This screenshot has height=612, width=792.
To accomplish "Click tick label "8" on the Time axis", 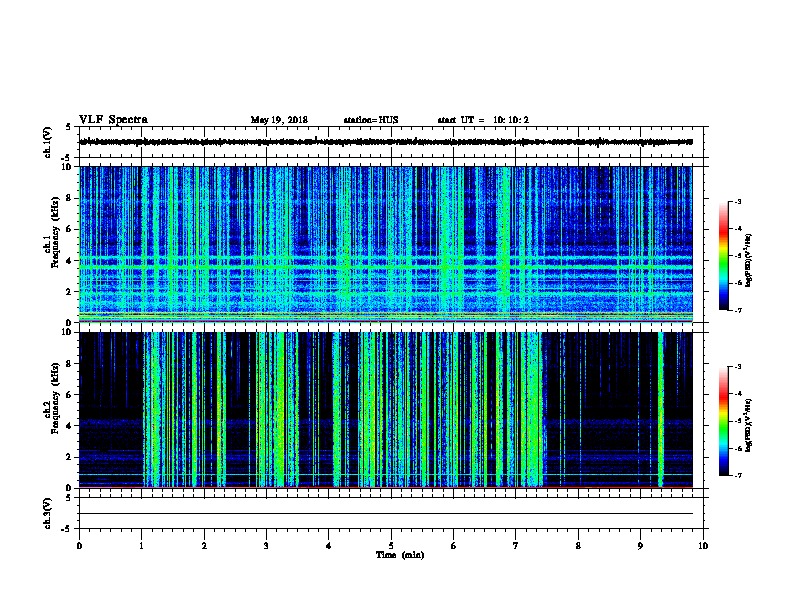I will pos(578,546).
